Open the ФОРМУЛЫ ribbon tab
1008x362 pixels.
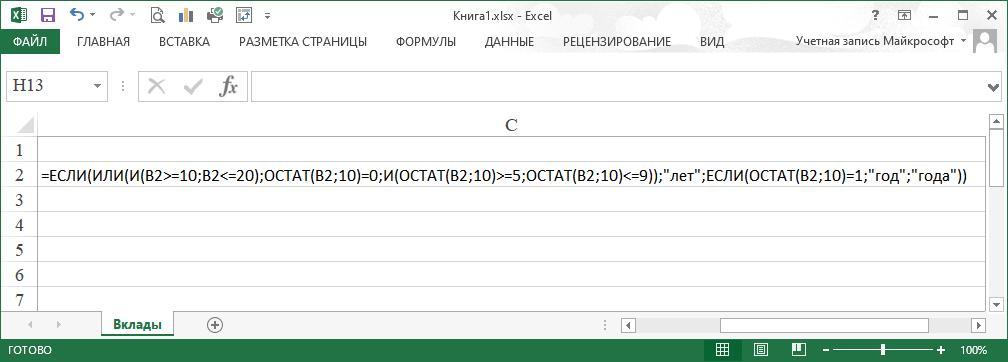coord(426,42)
